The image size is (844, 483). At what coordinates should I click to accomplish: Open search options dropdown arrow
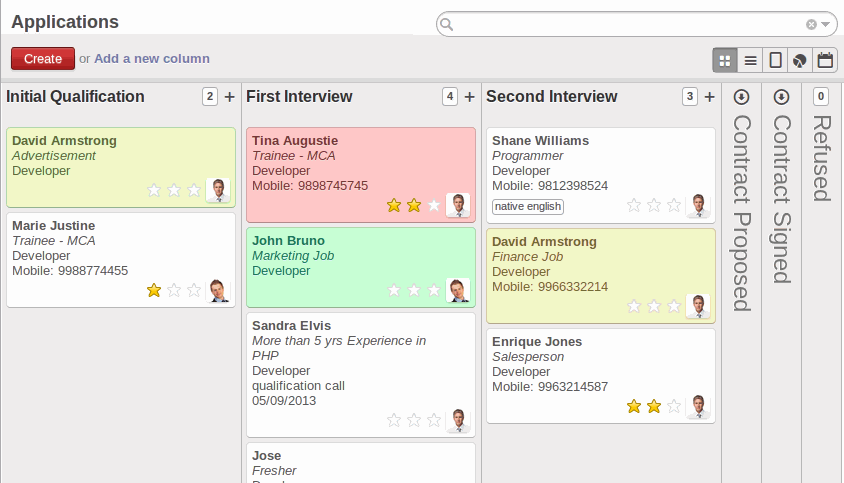[x=826, y=24]
